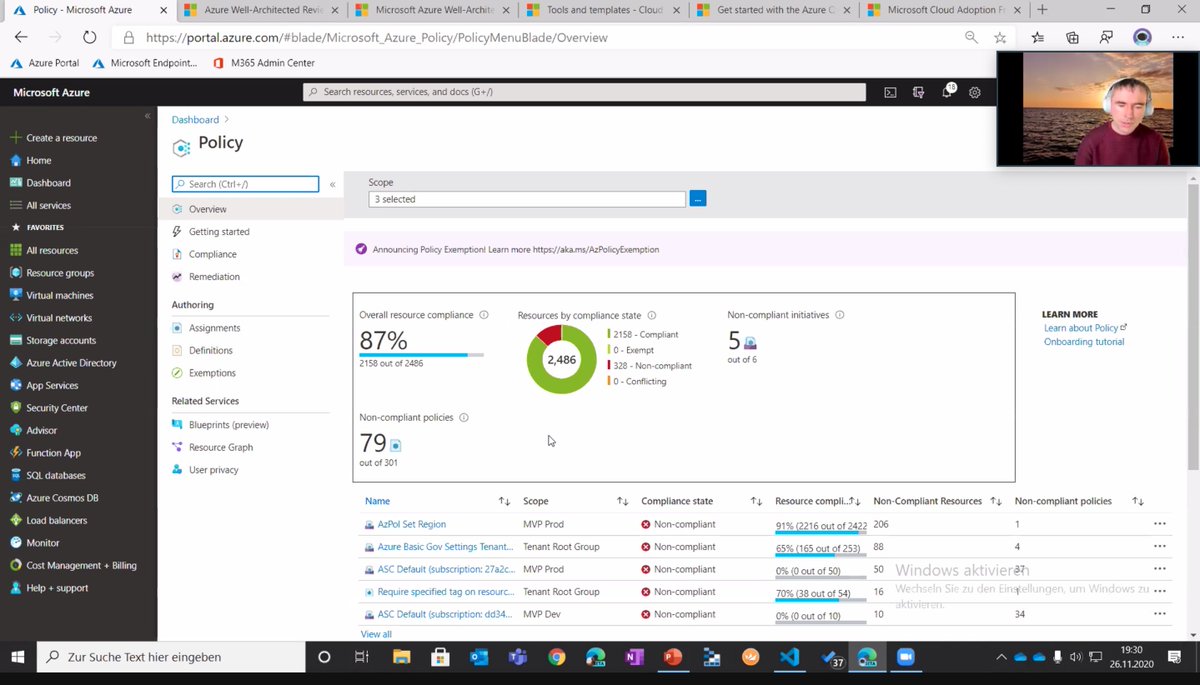This screenshot has height=685, width=1200.
Task: Open Azure Cosmos DB in sidebar
Action: click(x=62, y=498)
